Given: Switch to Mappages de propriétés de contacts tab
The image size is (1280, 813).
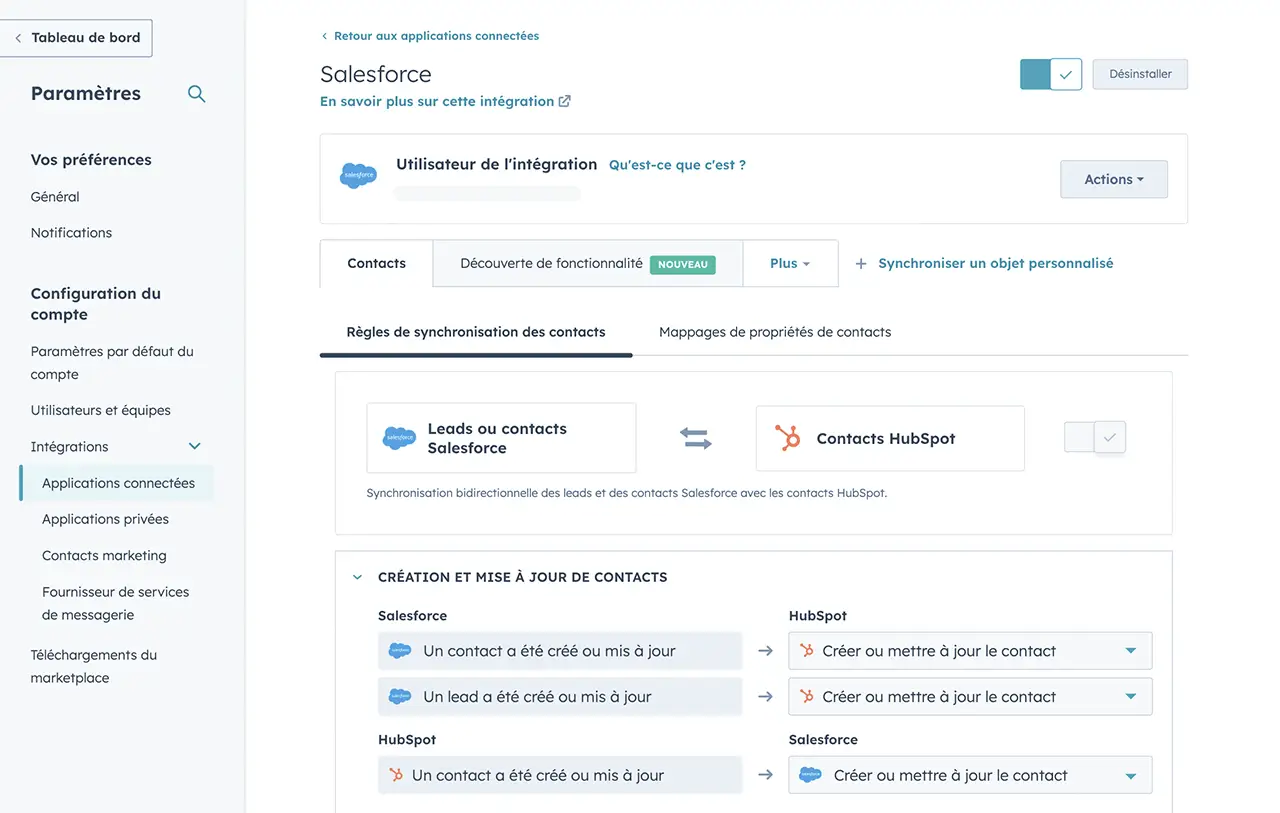Looking at the screenshot, I should [x=774, y=332].
